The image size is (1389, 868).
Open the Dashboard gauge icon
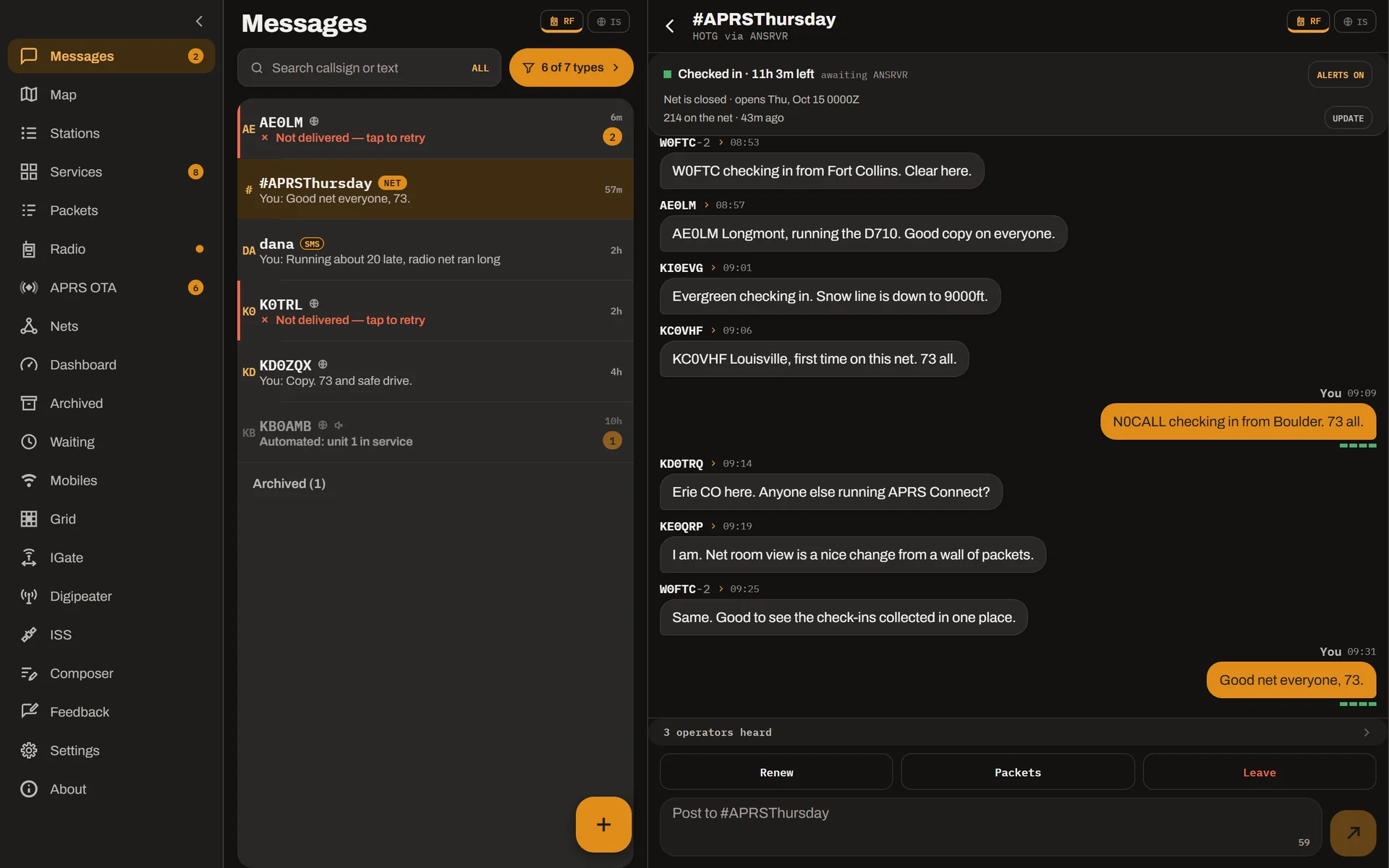tap(29, 365)
